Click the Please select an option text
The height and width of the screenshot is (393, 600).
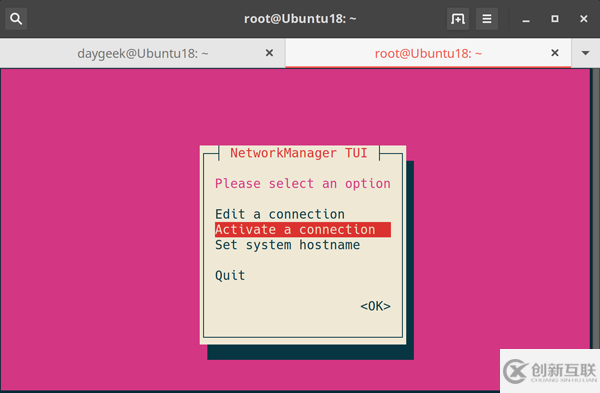pyautogui.click(x=303, y=184)
